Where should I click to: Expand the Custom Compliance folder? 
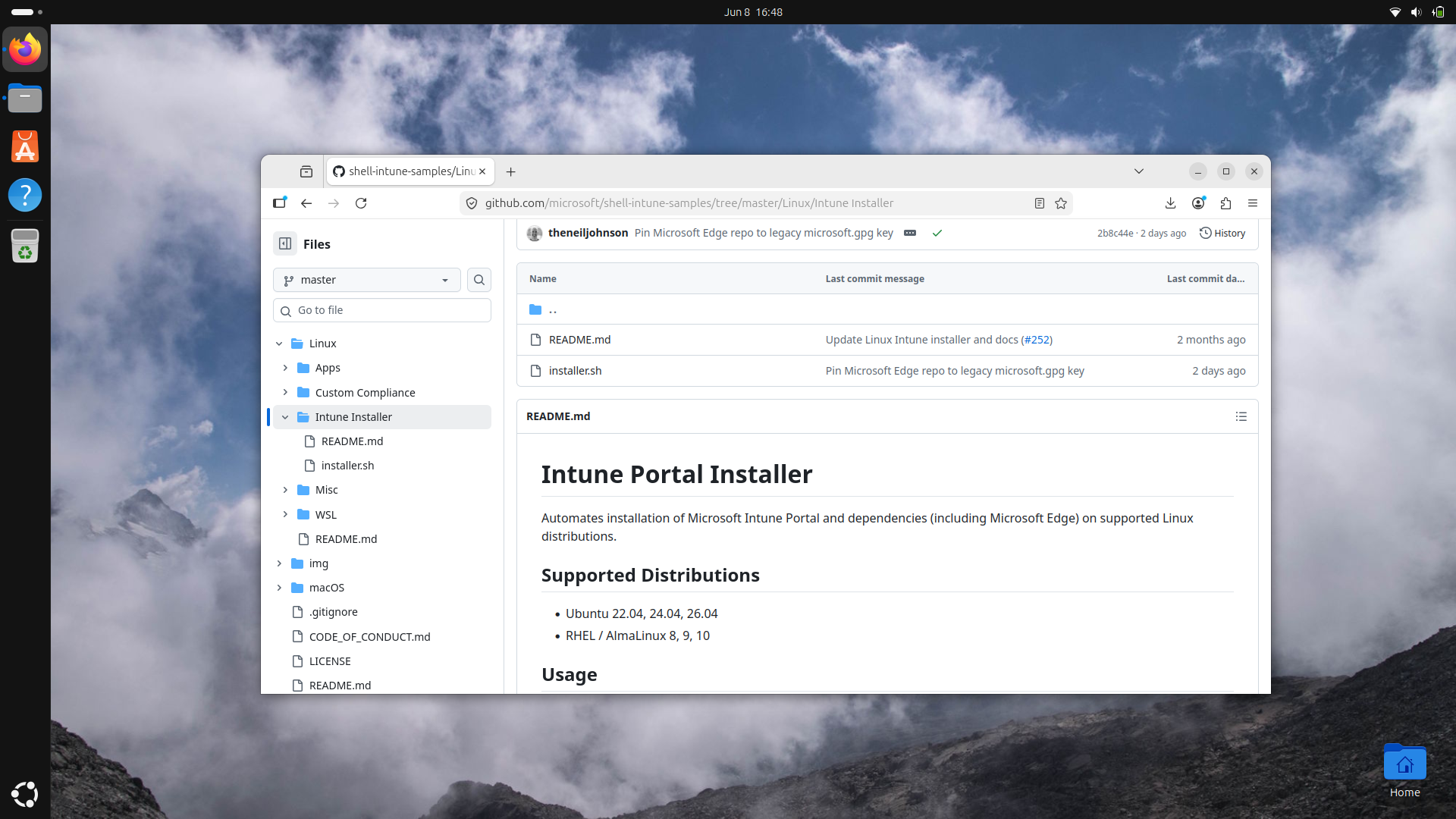click(x=285, y=393)
